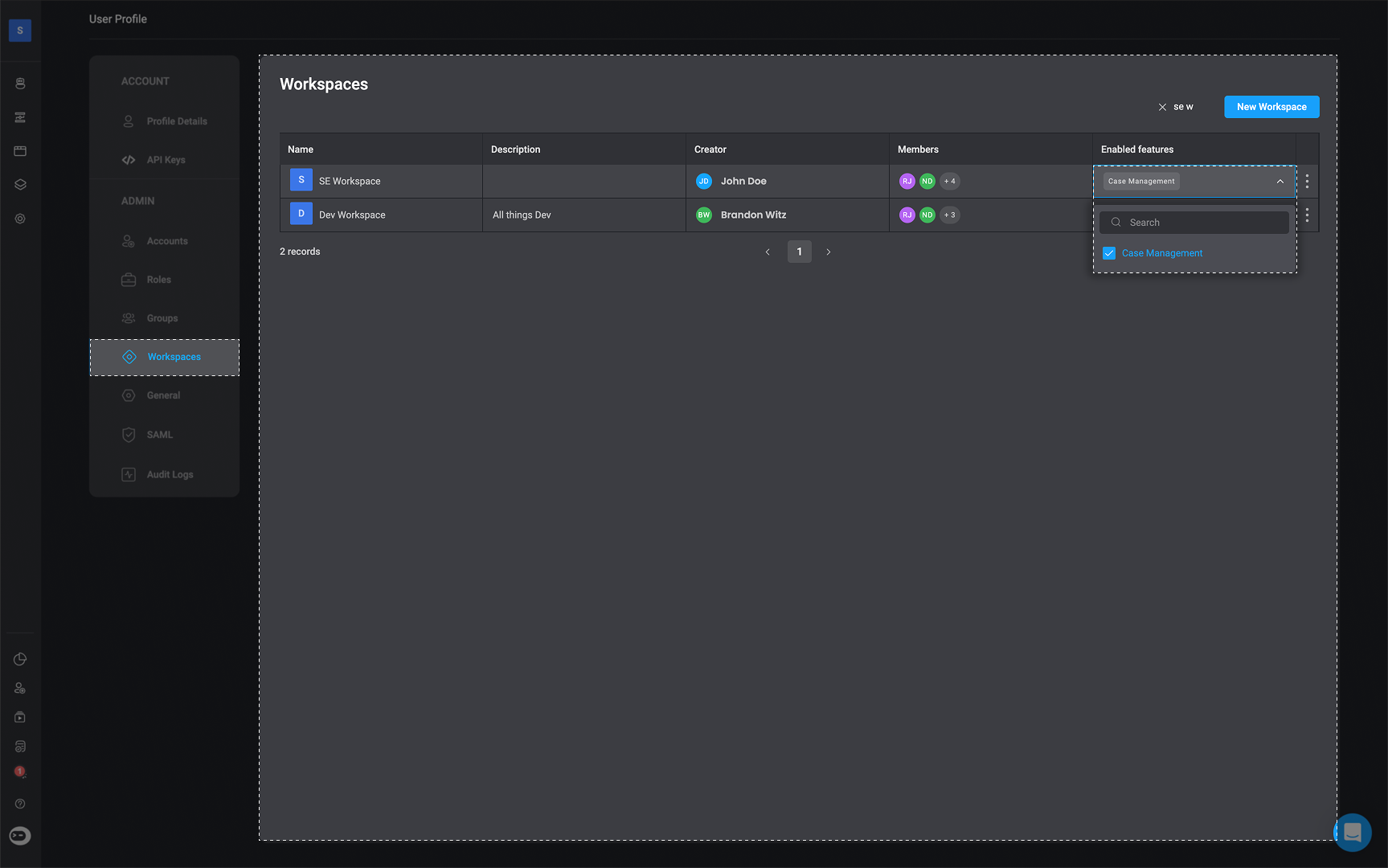Open the red alert notification icon
The width and height of the screenshot is (1388, 868).
coord(20,772)
